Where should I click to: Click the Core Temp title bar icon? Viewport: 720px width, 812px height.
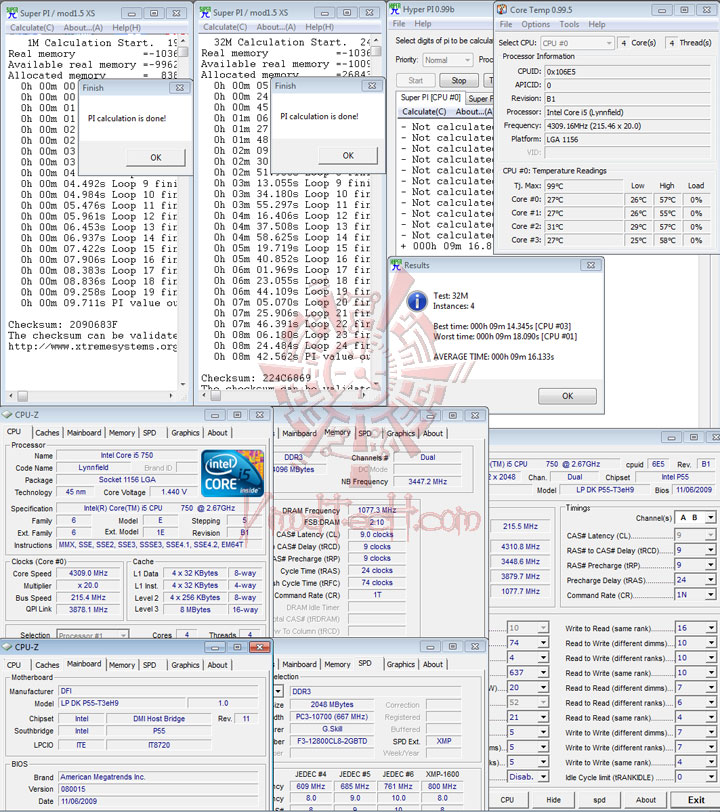(502, 9)
